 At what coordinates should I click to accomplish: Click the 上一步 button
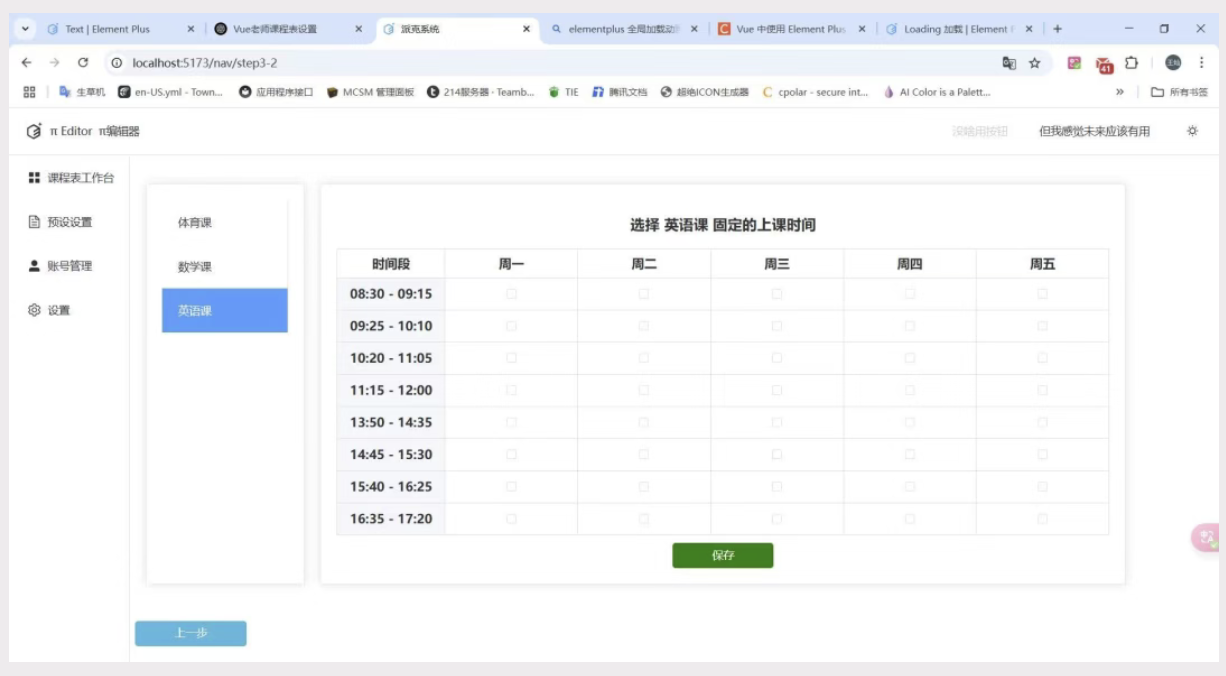[x=191, y=633]
